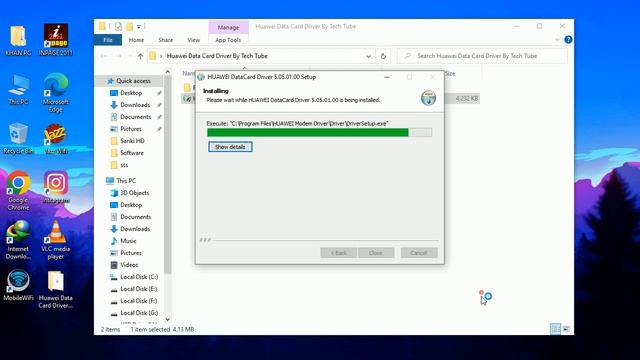640x360 pixels.
Task: Click the Explorer Help question mark icon
Action: pos(568,40)
